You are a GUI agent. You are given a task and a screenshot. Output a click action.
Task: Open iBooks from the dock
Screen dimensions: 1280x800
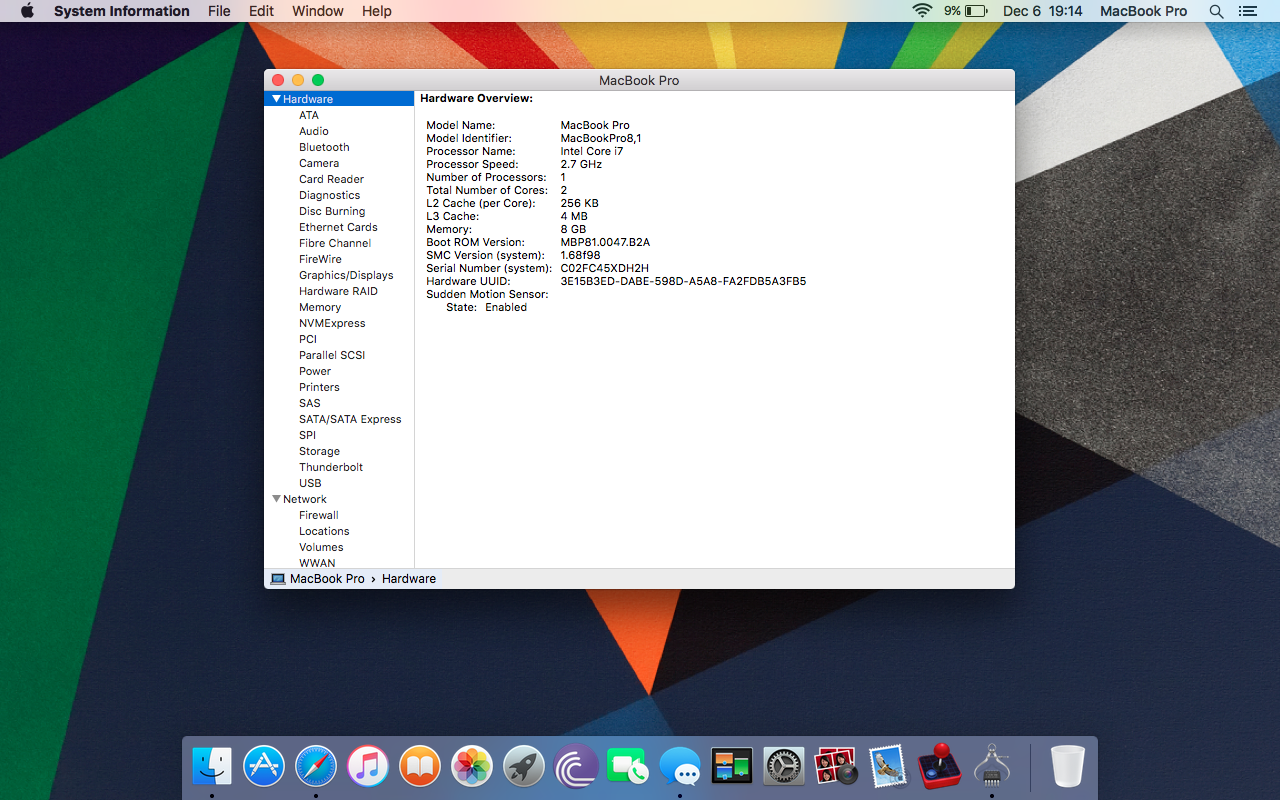[420, 767]
